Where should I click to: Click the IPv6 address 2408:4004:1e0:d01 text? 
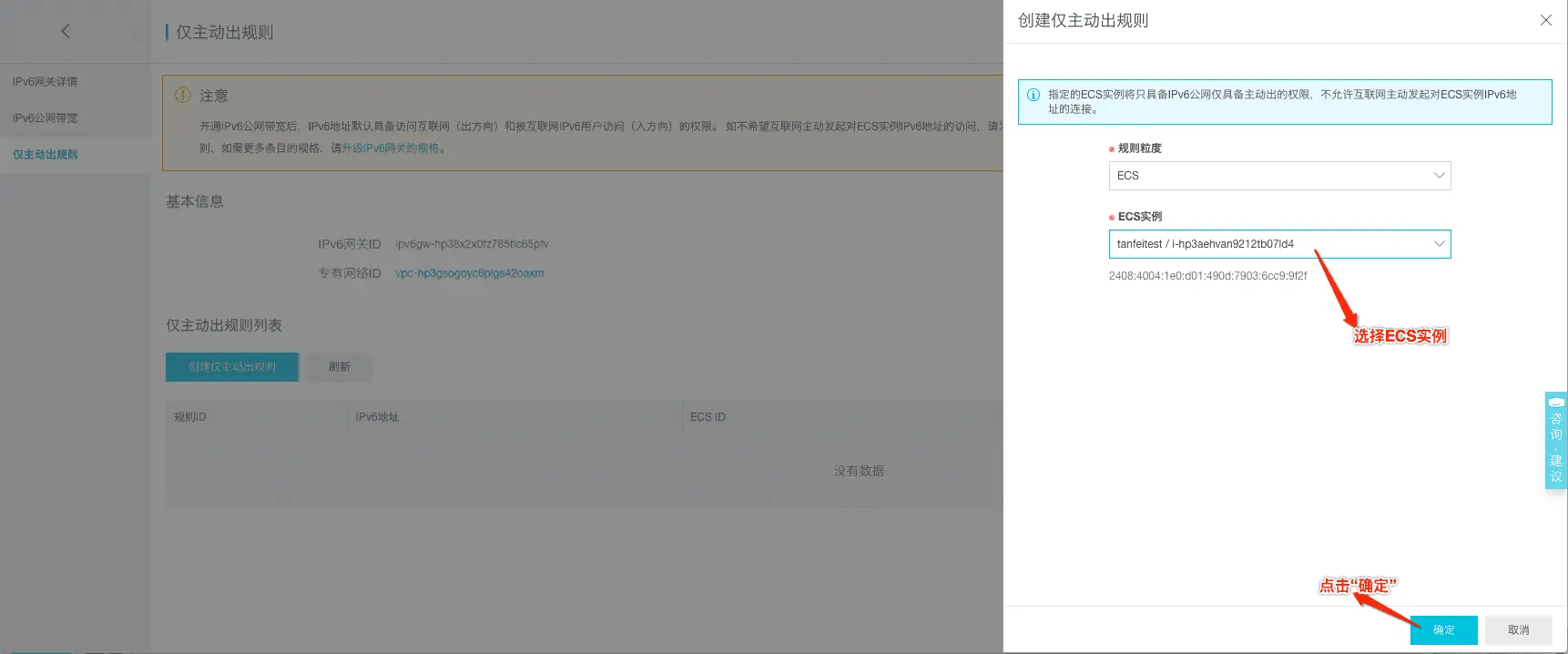(1207, 276)
